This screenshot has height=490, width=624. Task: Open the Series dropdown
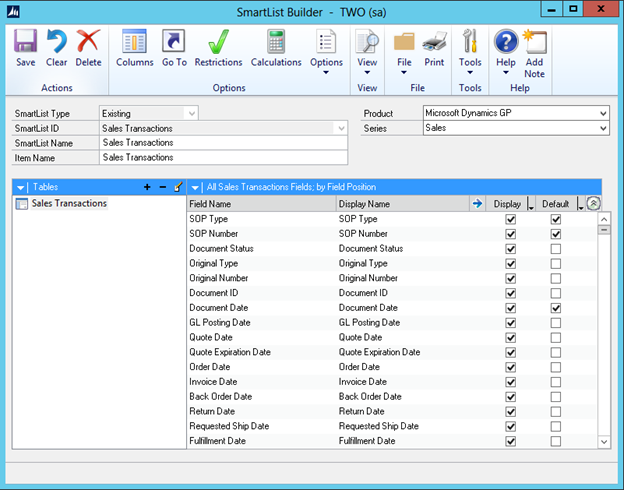pos(603,128)
